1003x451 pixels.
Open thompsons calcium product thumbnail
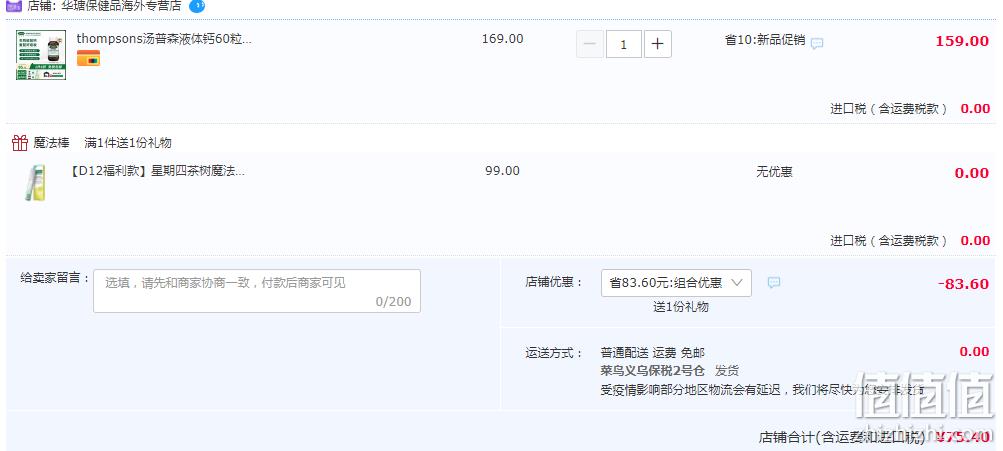point(41,55)
